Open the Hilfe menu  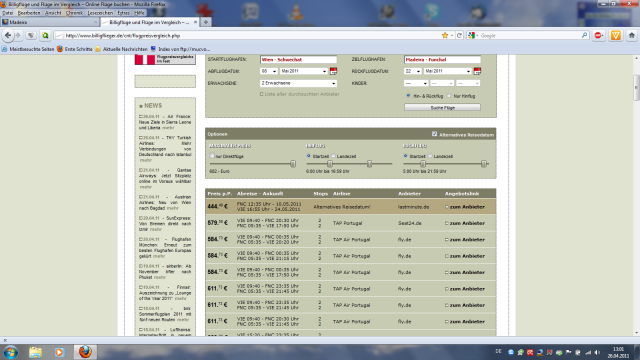[139, 13]
